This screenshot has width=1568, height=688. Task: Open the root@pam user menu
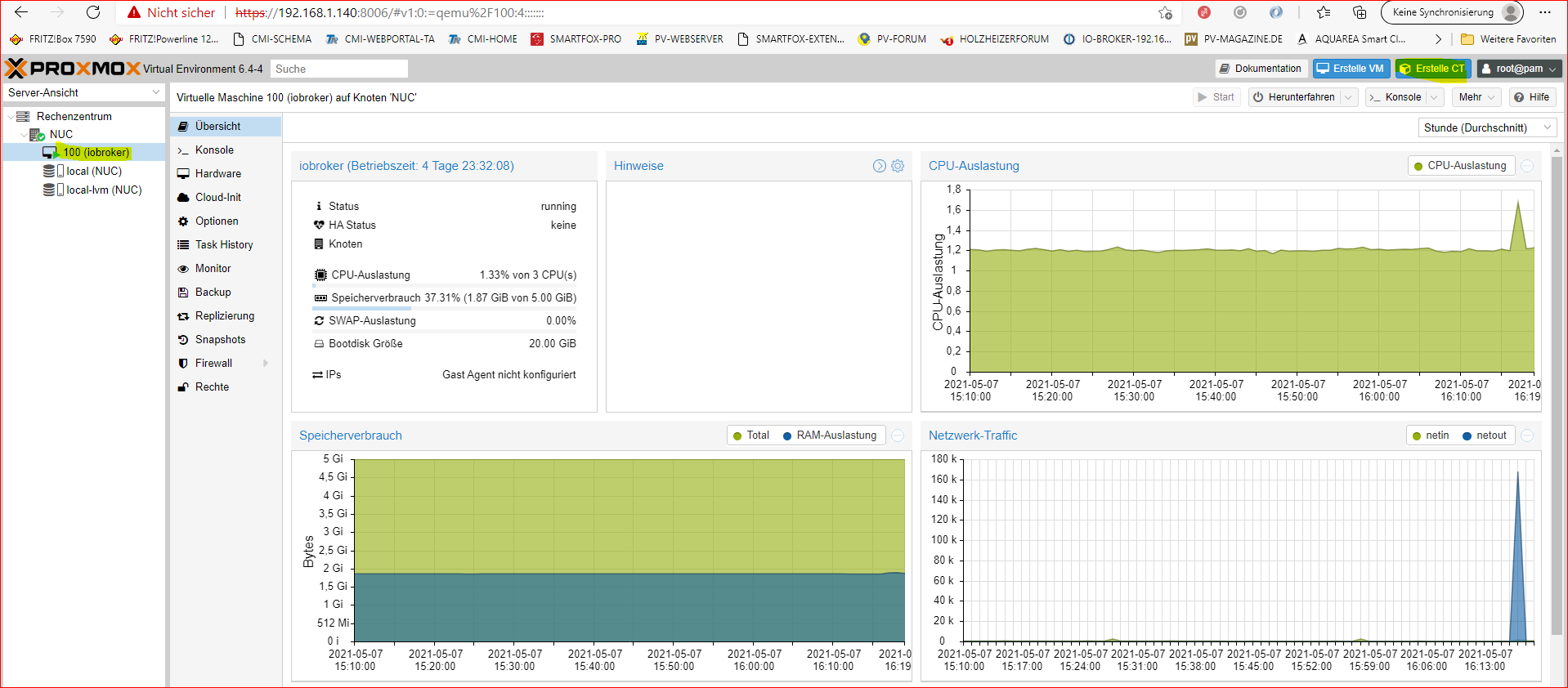tap(1520, 69)
